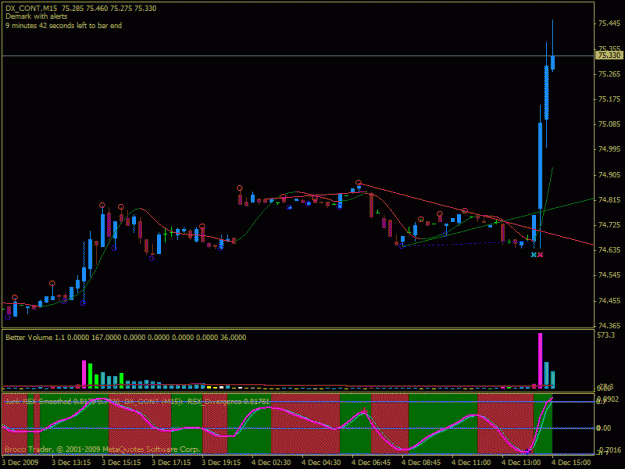The image size is (625, 469).
Task: Click the 75.445 price axis label
Action: [609, 24]
